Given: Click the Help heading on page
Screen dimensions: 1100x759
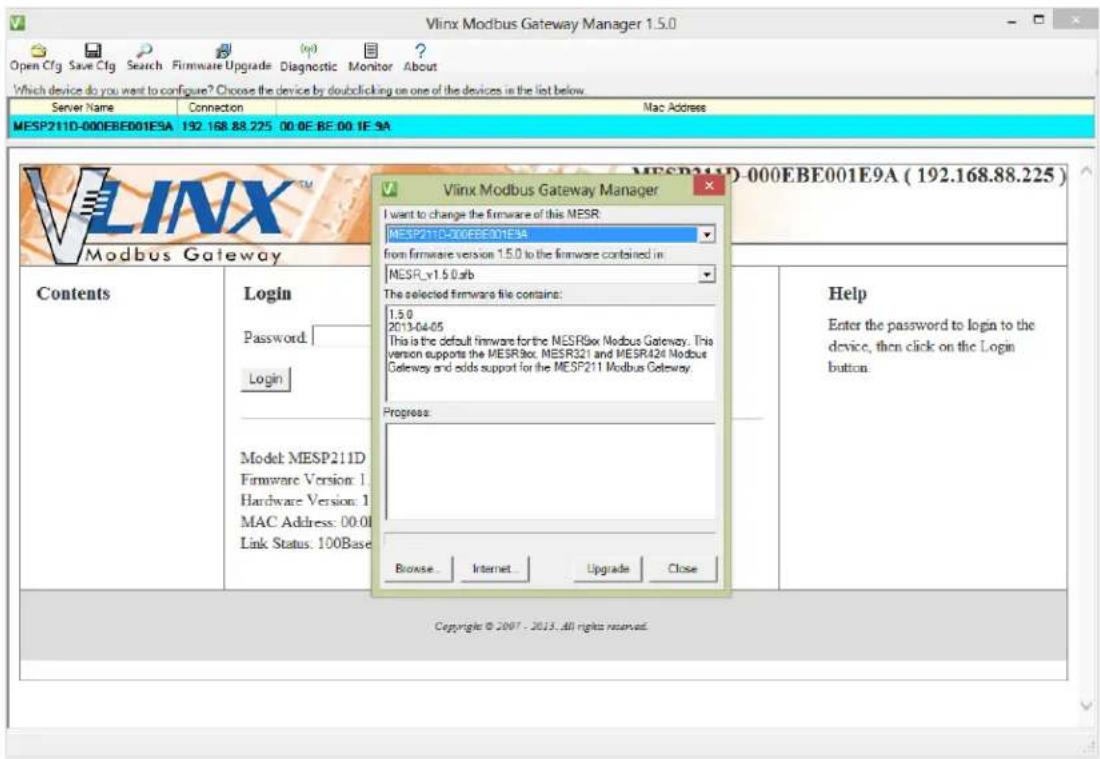Looking at the screenshot, I should (847, 293).
